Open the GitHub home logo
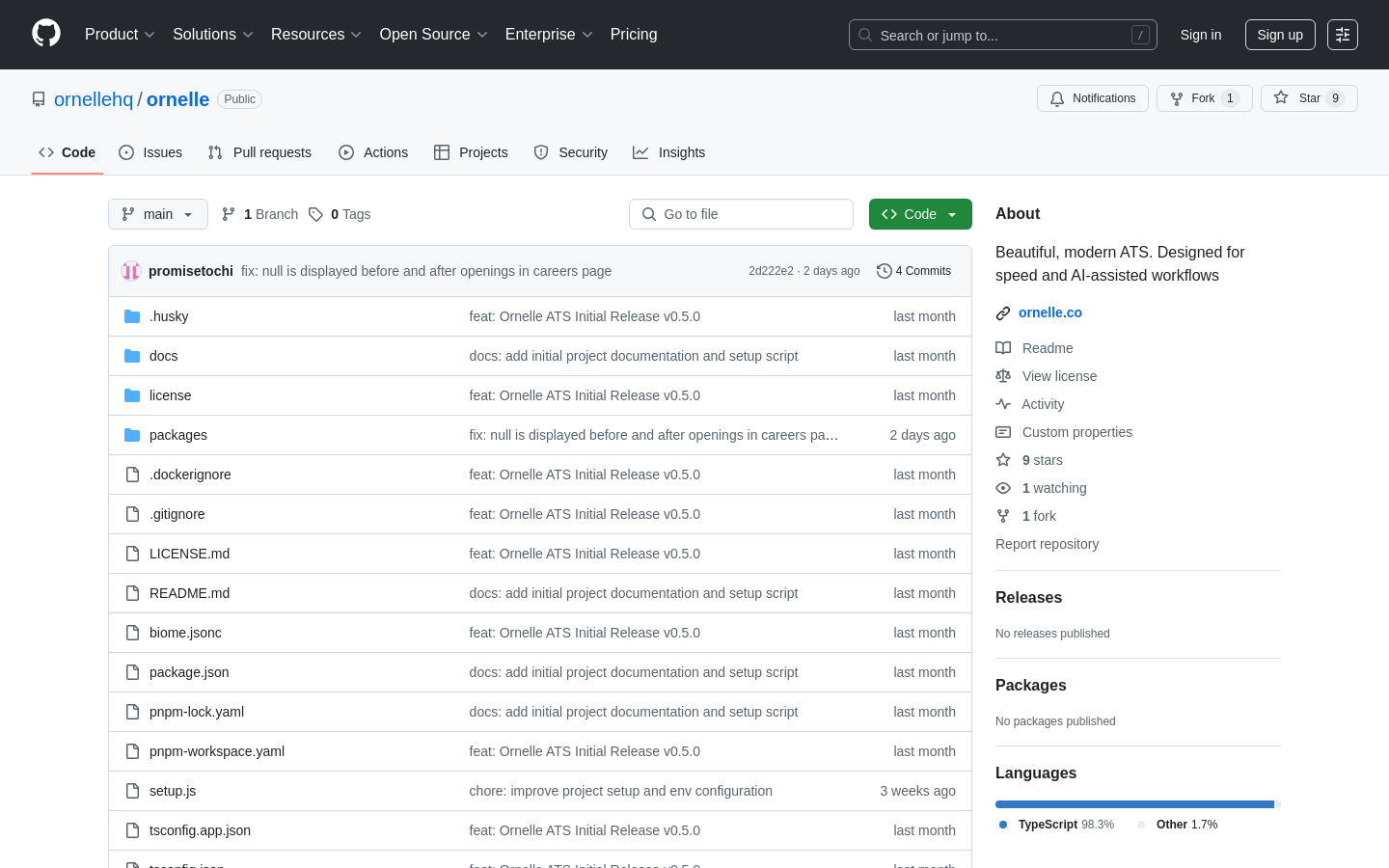 click(x=46, y=34)
